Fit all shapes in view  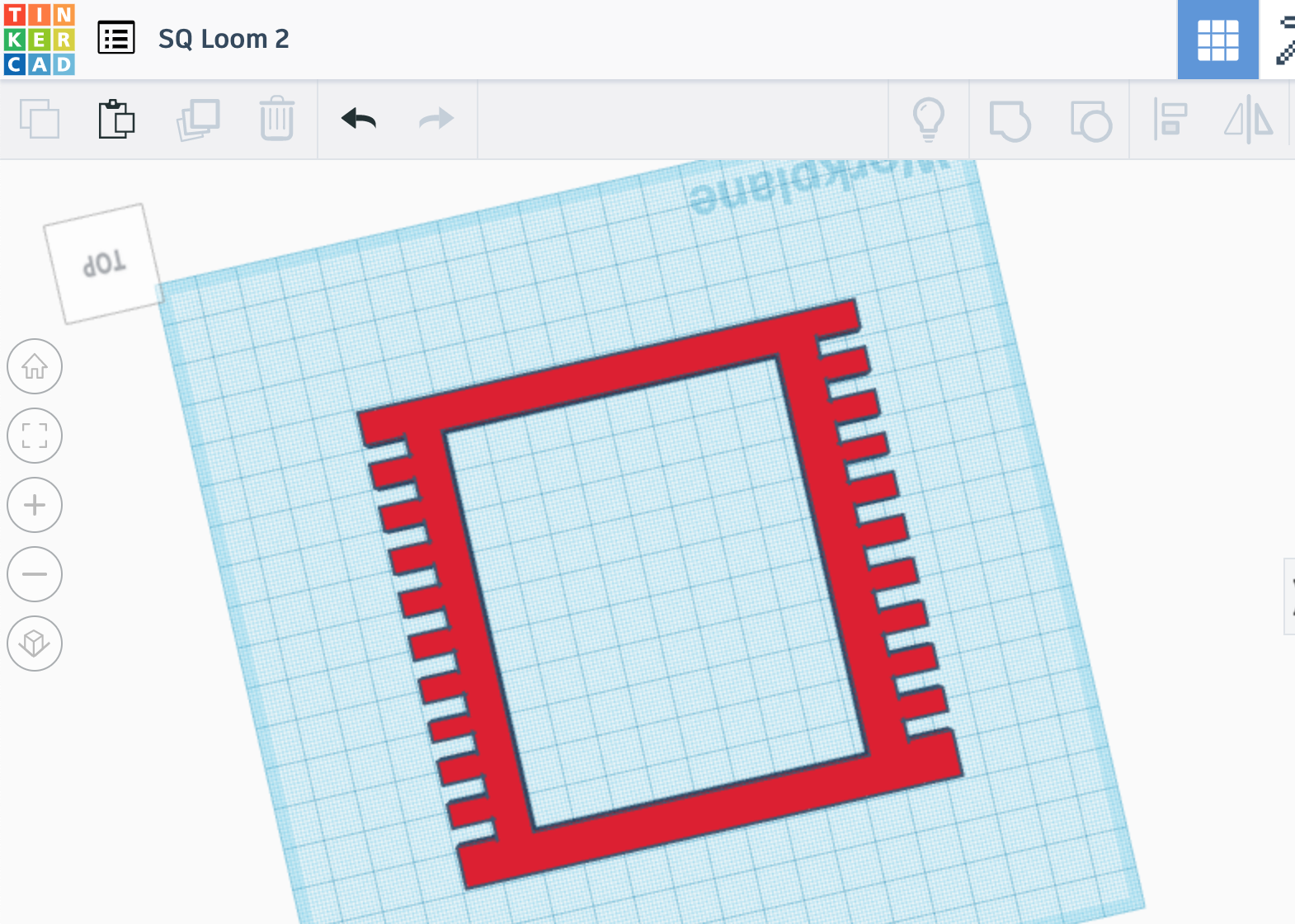tap(35, 436)
